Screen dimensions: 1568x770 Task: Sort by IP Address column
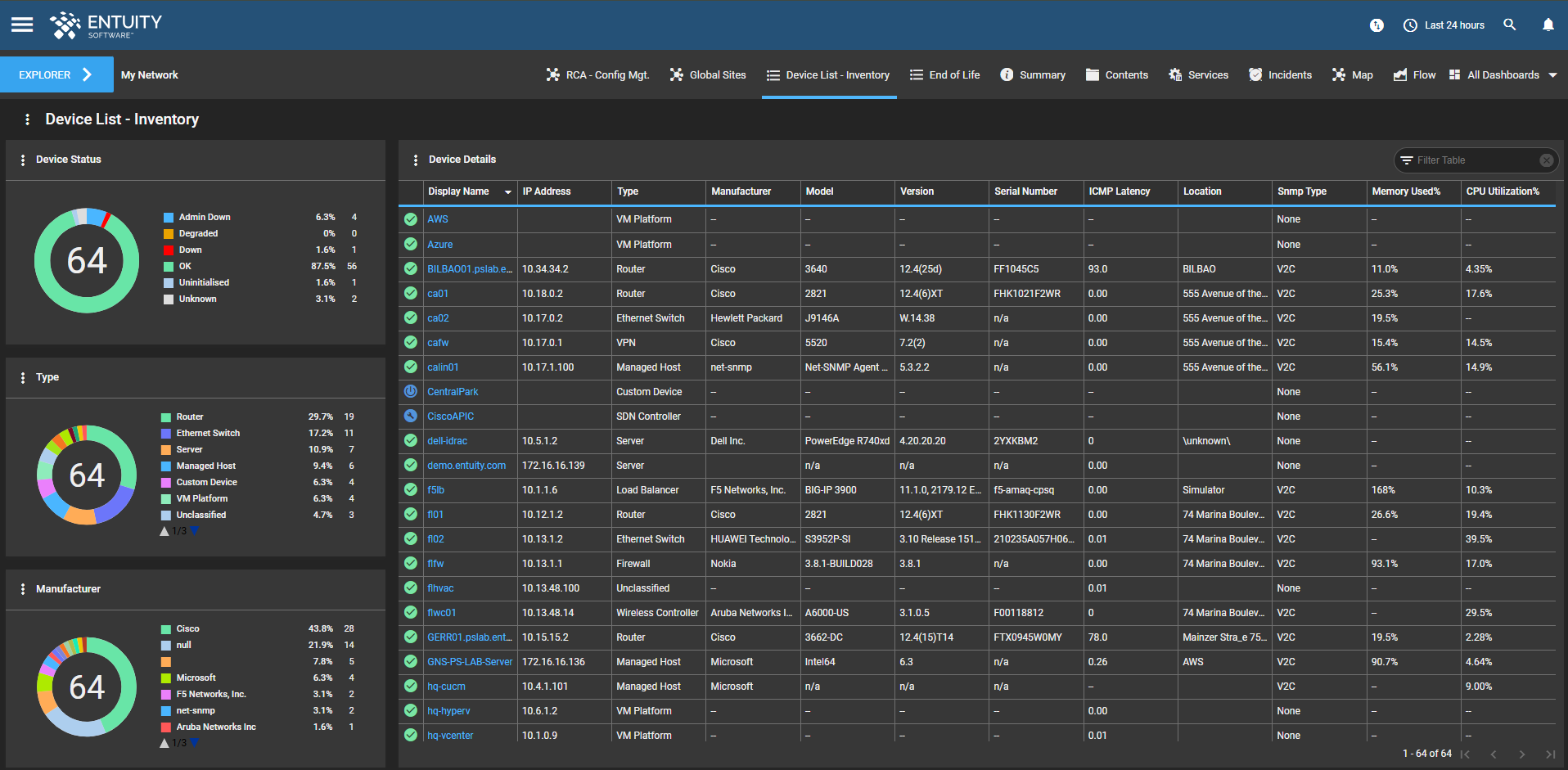547,191
